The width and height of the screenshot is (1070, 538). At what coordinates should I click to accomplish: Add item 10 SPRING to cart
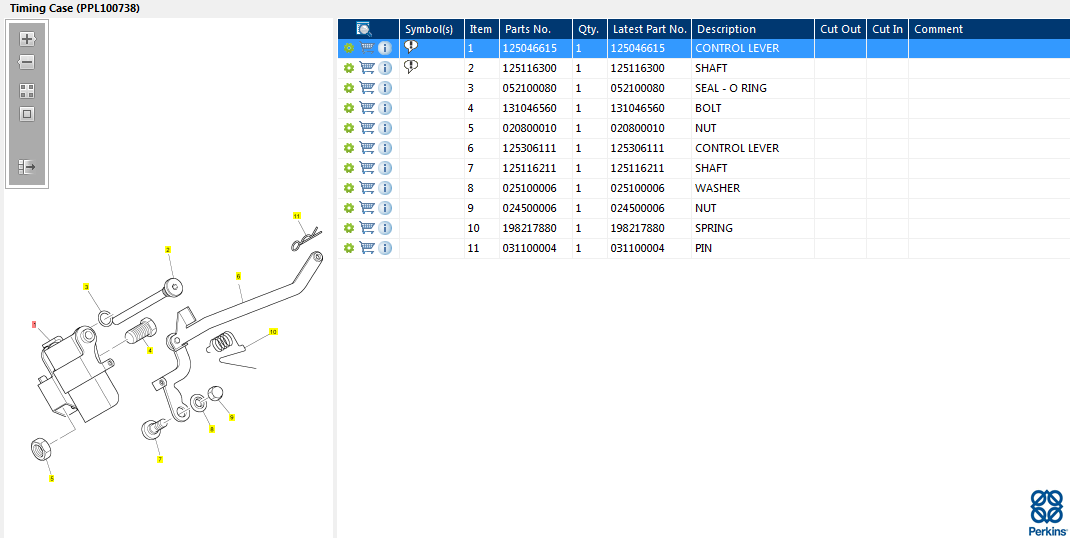[367, 228]
